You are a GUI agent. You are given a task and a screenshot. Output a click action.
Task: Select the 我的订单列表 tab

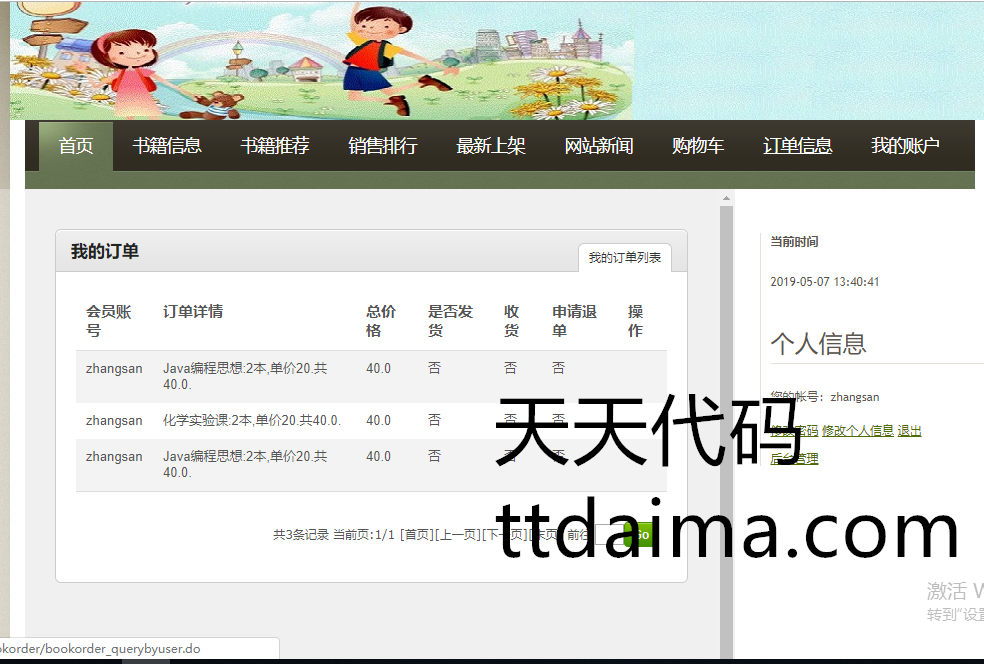625,258
